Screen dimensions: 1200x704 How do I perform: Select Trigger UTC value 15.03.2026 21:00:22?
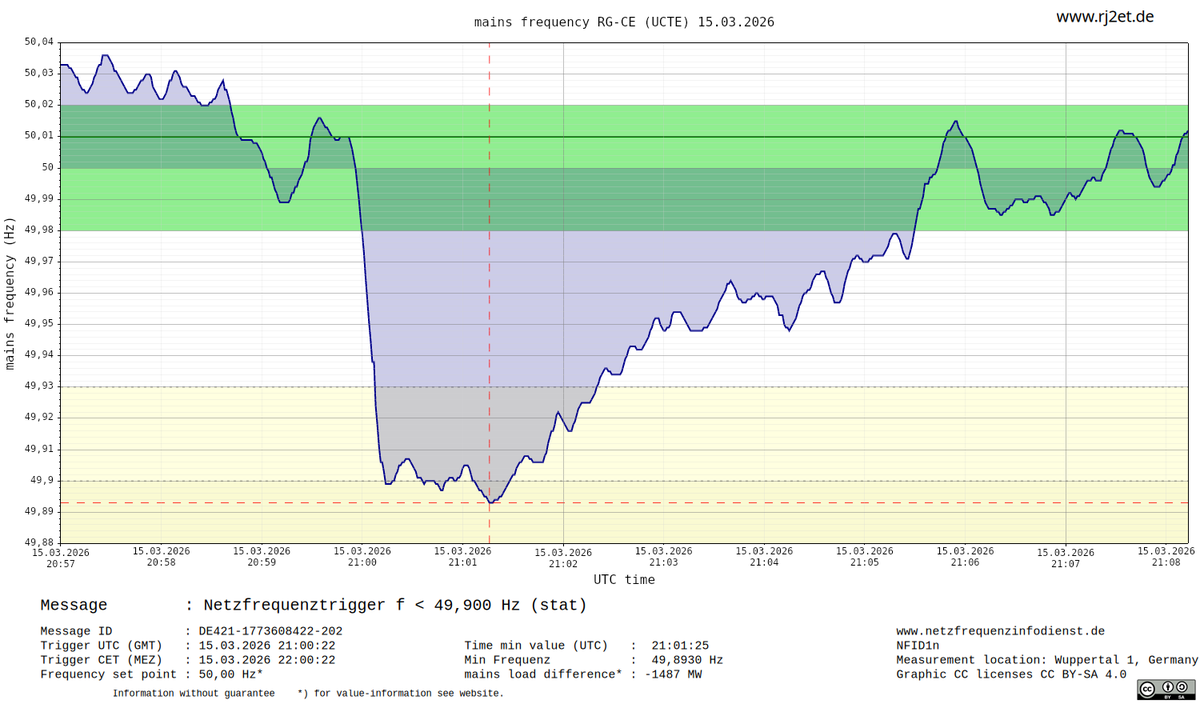click(267, 645)
